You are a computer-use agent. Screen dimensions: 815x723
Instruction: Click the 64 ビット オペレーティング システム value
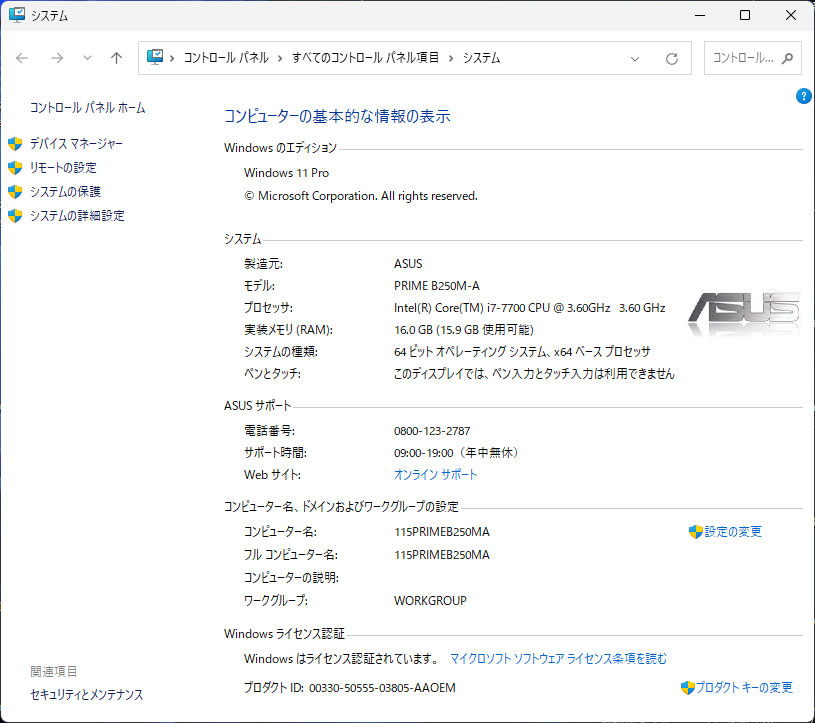(x=522, y=351)
